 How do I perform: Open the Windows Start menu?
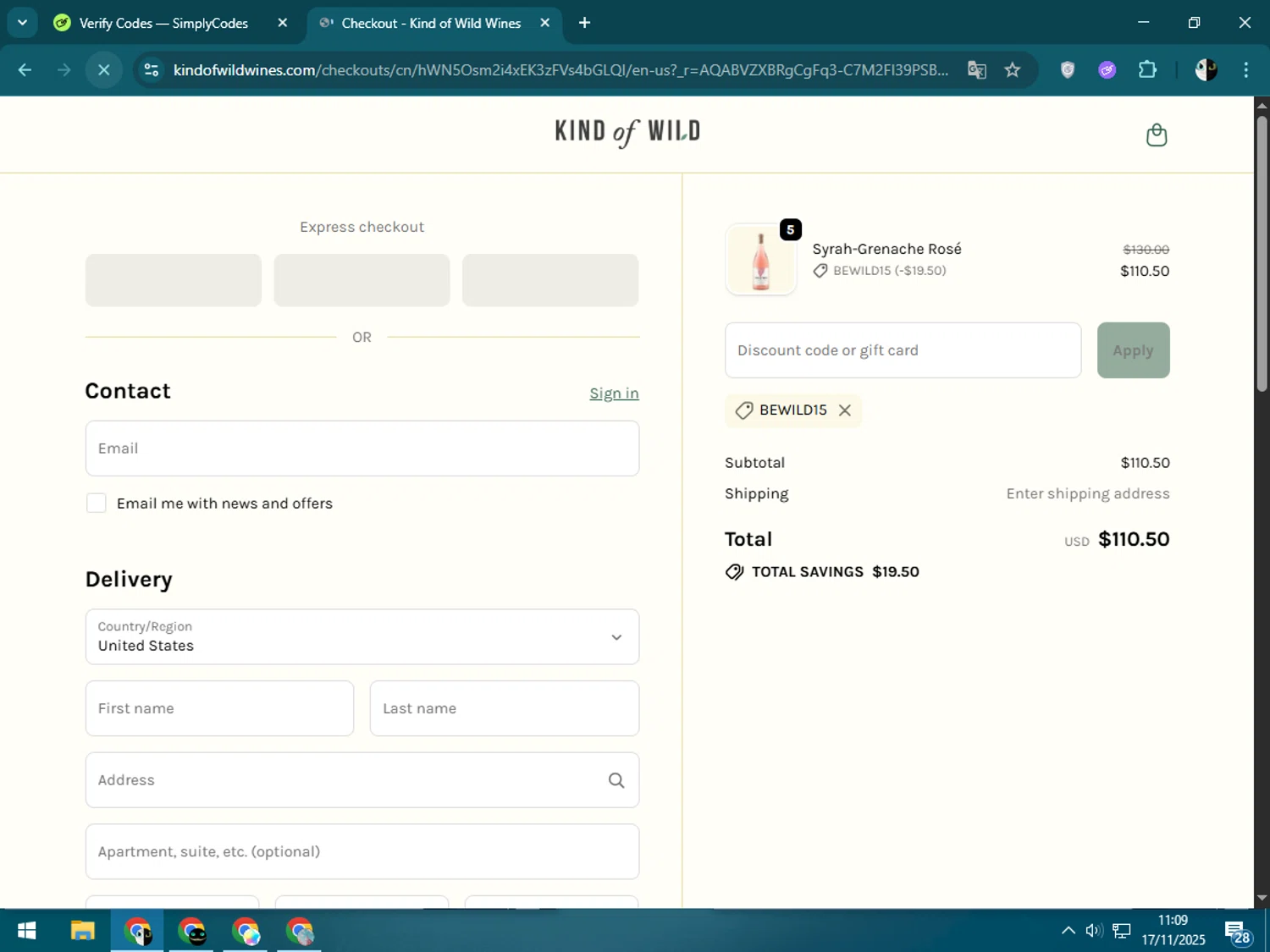pyautogui.click(x=26, y=931)
